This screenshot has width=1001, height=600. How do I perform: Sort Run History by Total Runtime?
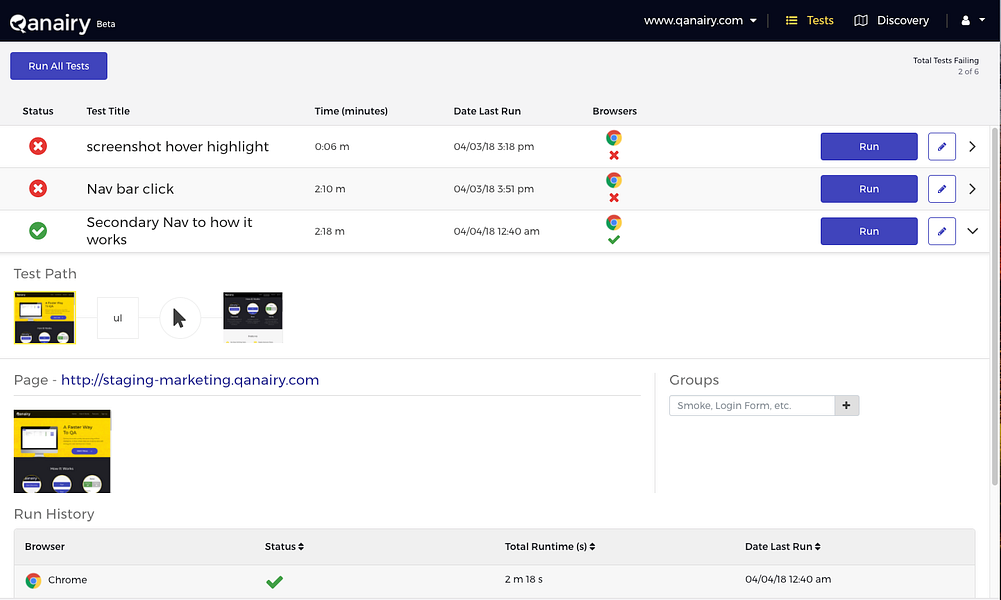(x=550, y=546)
